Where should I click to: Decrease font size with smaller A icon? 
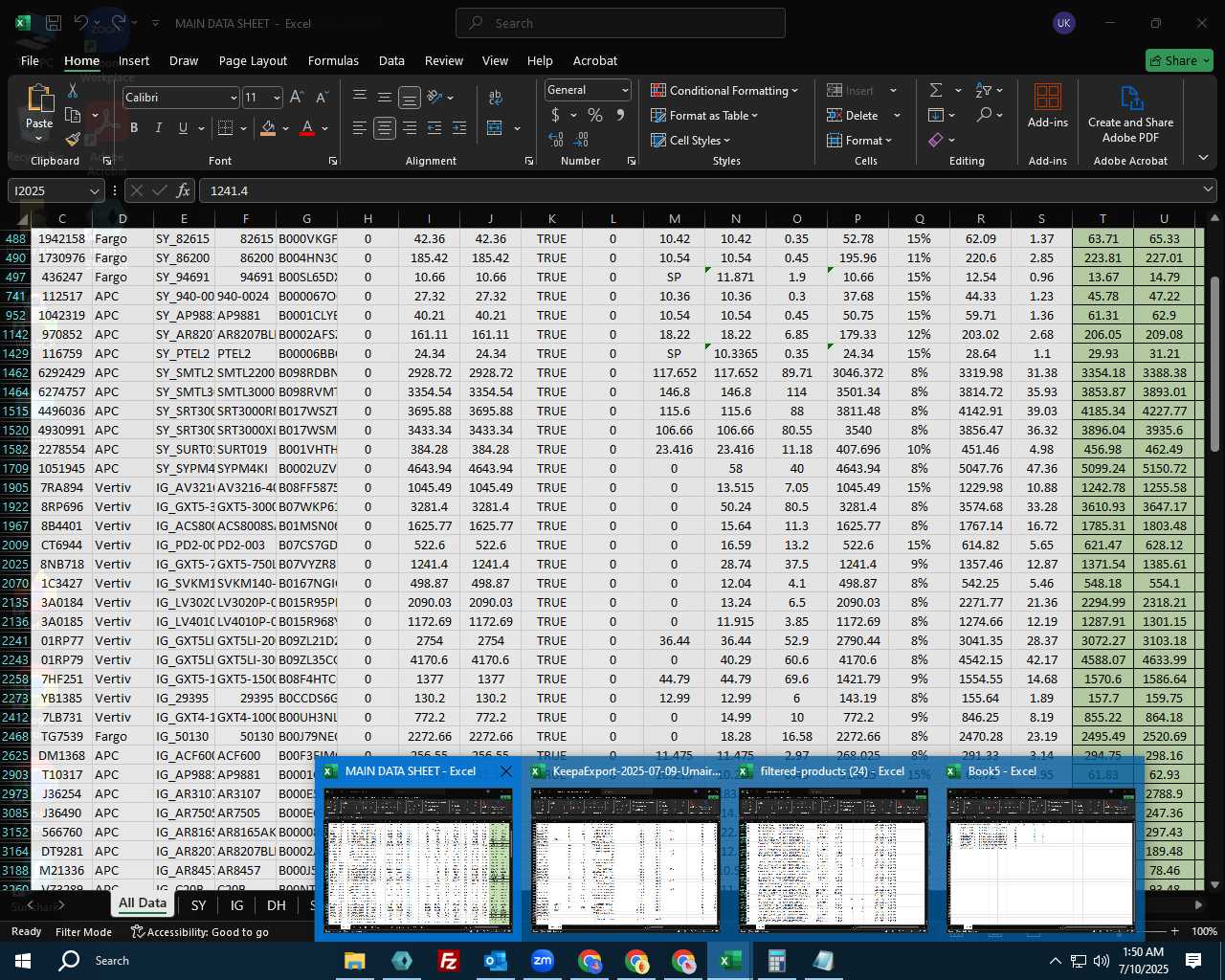click(322, 98)
